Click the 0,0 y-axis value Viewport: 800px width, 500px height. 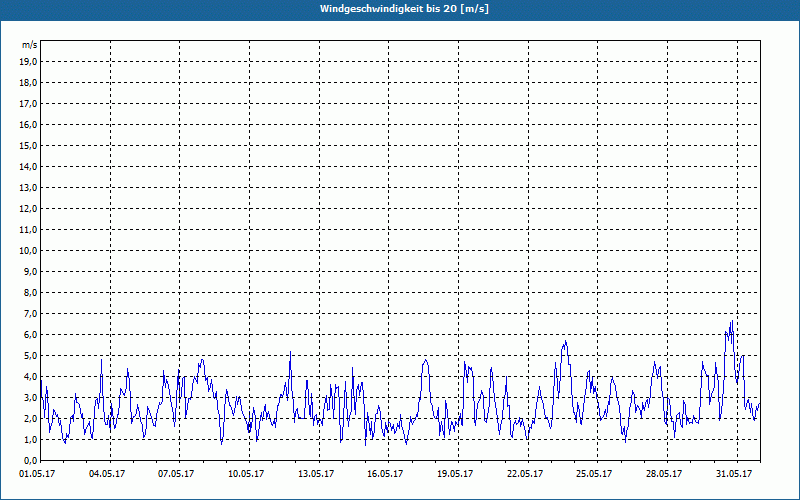(30, 461)
